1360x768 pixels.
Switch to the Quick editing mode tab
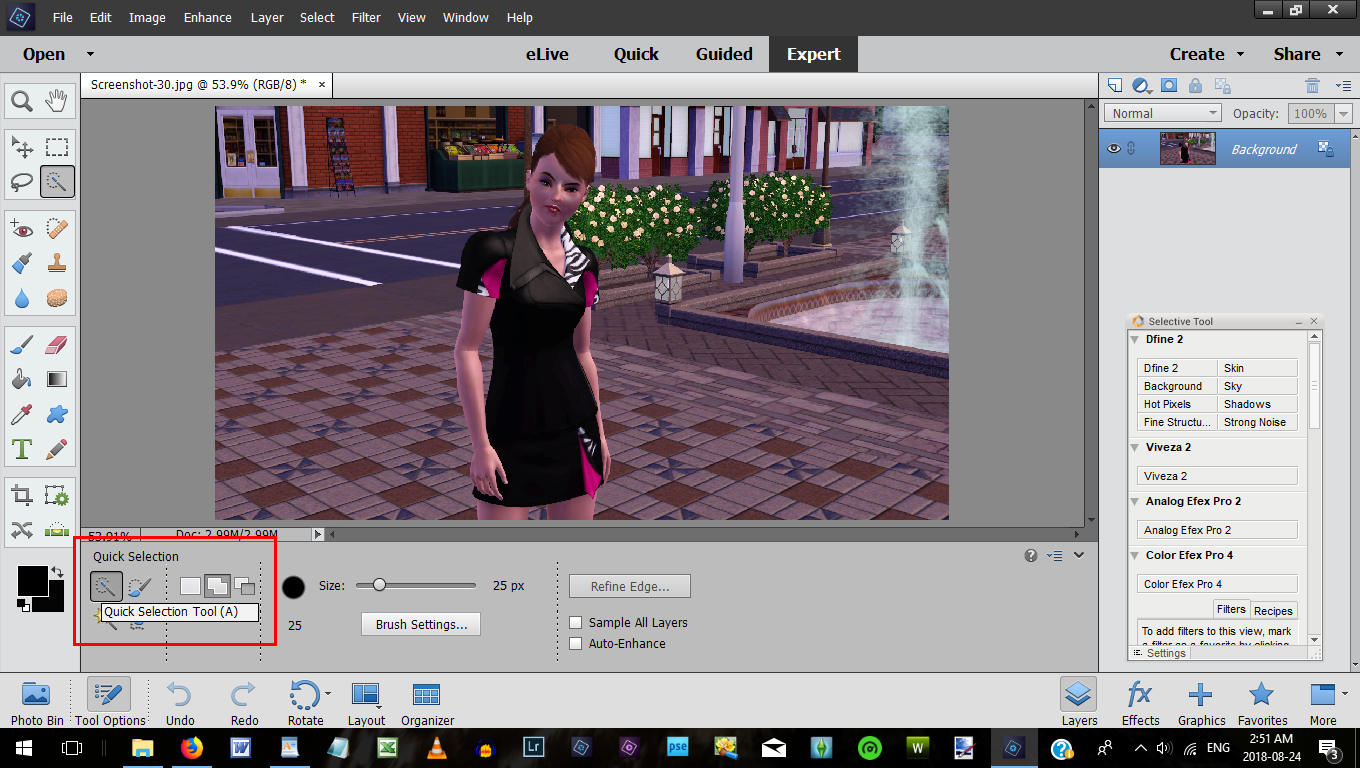636,54
